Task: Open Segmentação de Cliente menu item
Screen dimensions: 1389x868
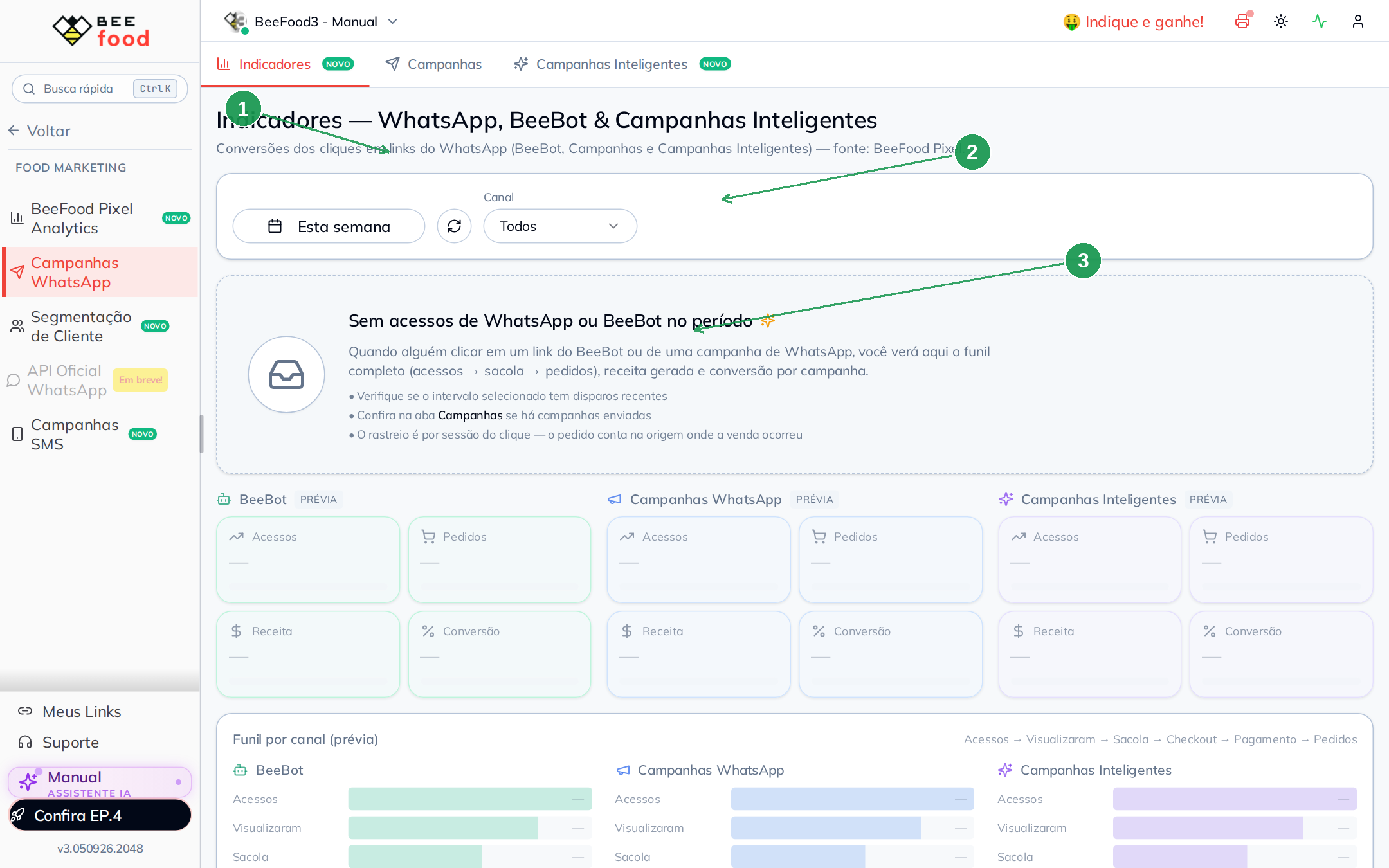Action: (x=100, y=327)
